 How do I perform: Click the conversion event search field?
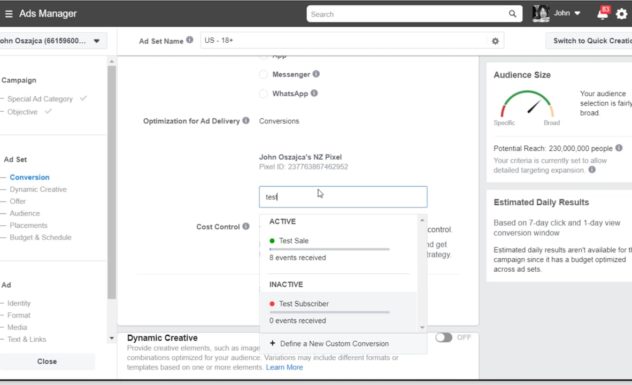pos(343,197)
